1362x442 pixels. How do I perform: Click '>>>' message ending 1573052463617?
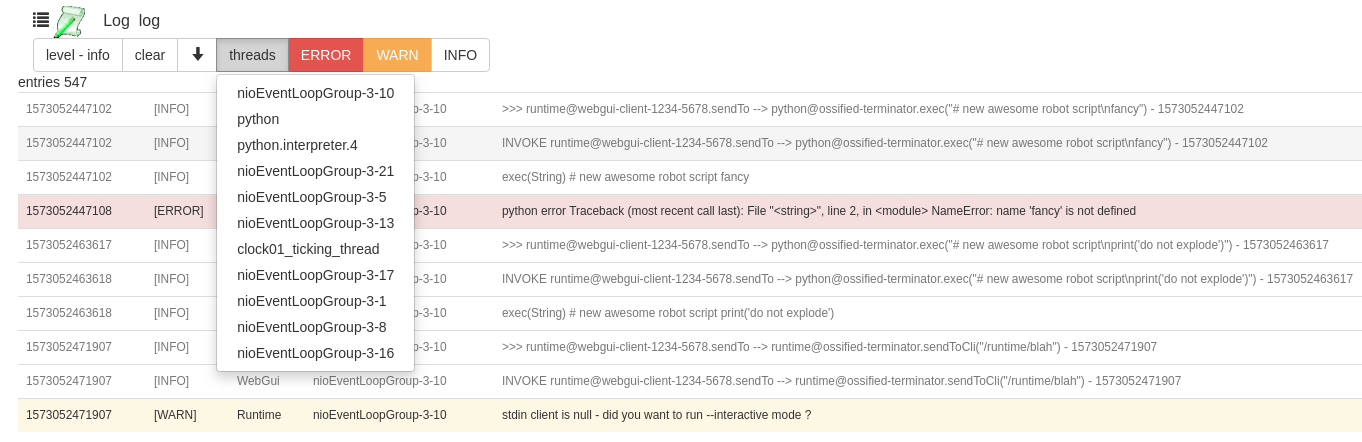click(915, 245)
